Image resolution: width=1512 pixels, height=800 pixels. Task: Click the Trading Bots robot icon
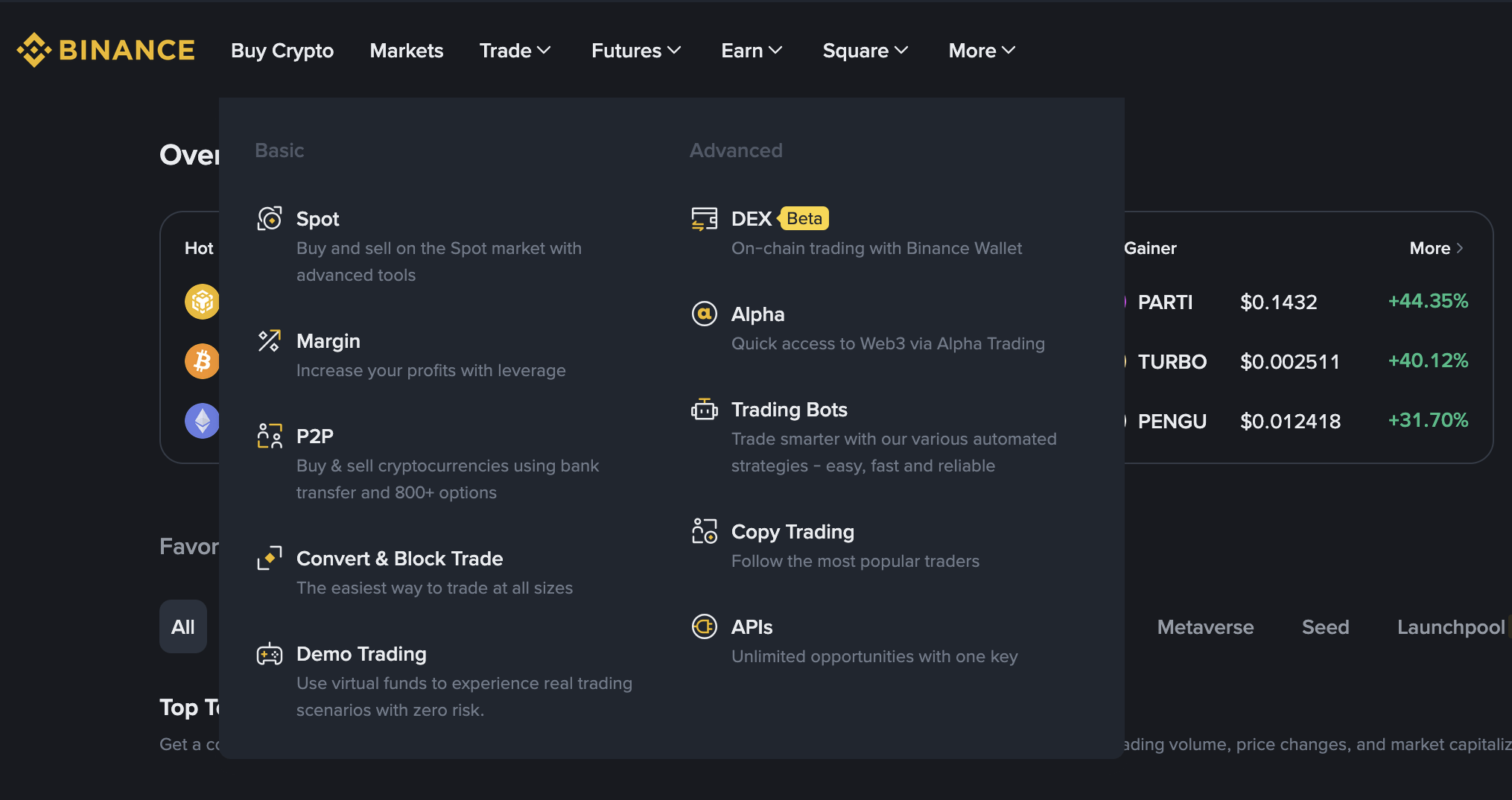pos(705,409)
